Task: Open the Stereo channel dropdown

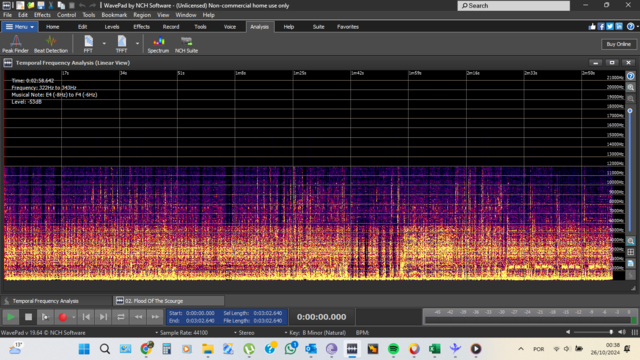Action: (244, 333)
